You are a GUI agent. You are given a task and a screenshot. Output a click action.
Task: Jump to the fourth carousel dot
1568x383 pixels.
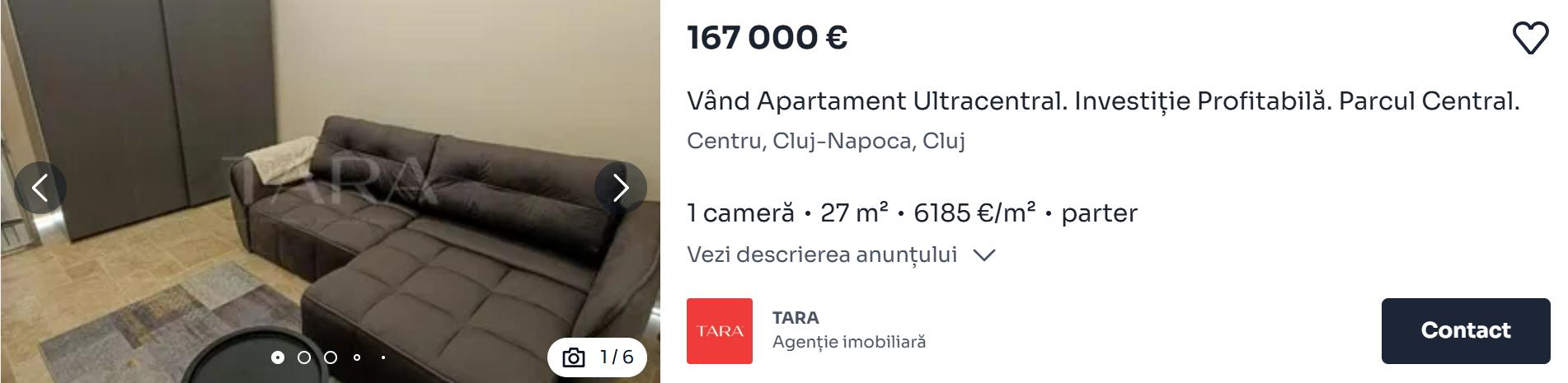tap(357, 357)
